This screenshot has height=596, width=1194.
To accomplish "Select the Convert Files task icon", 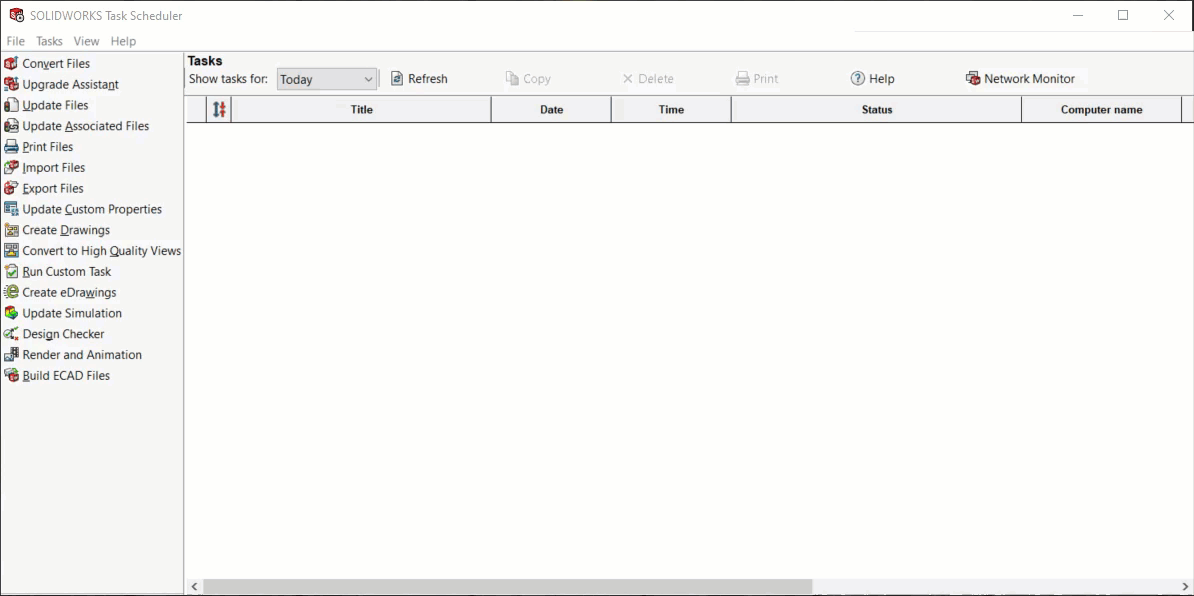I will [55, 63].
